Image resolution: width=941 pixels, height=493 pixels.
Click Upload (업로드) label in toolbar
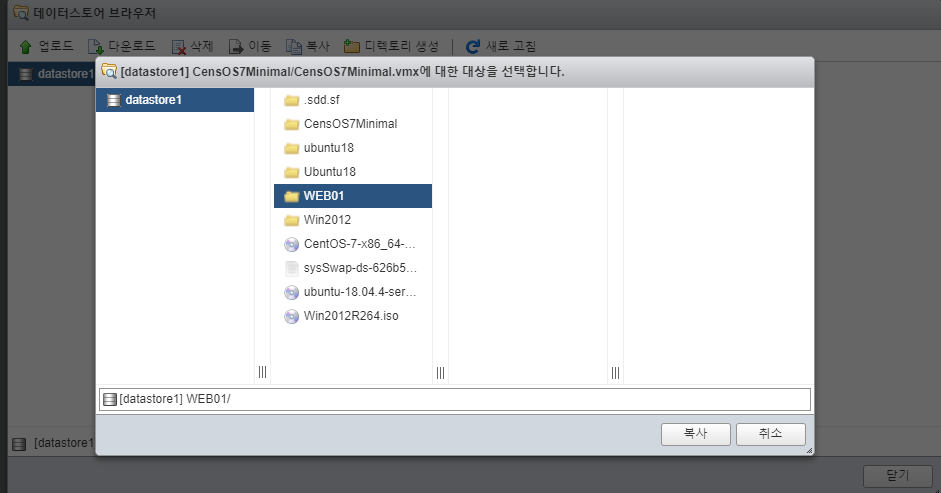(x=56, y=46)
